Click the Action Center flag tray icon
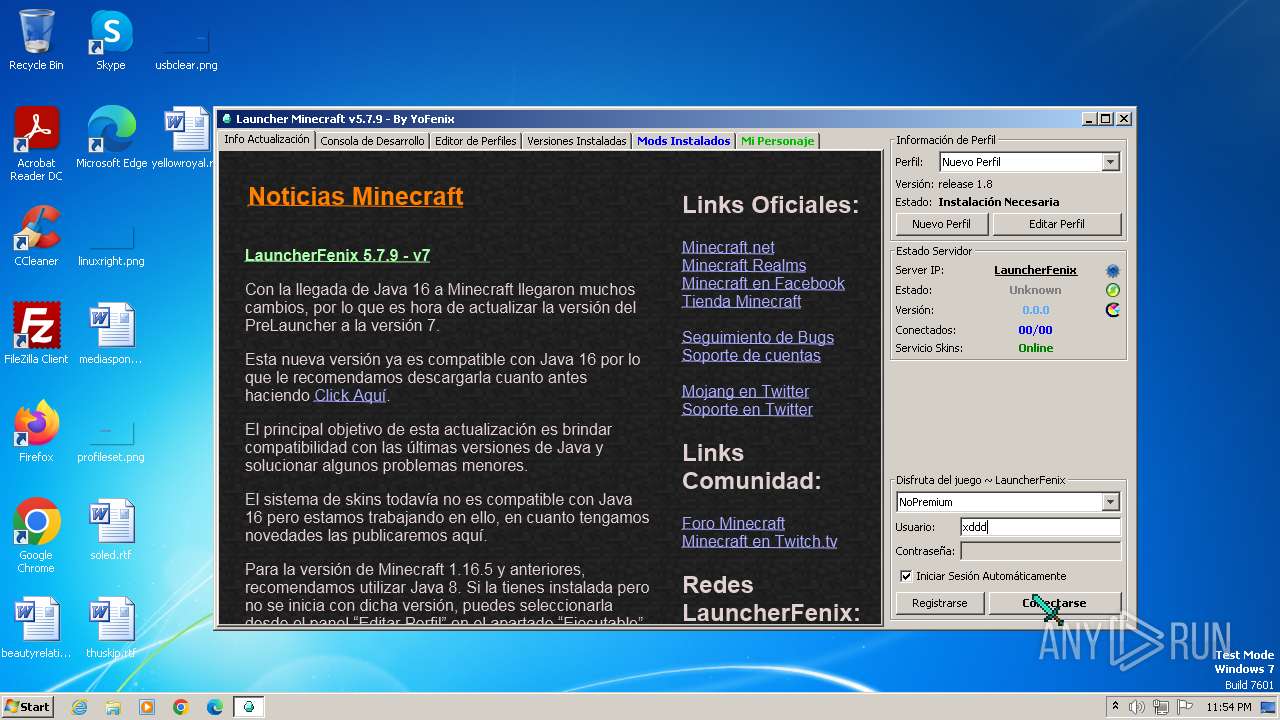 pyautogui.click(x=1185, y=707)
